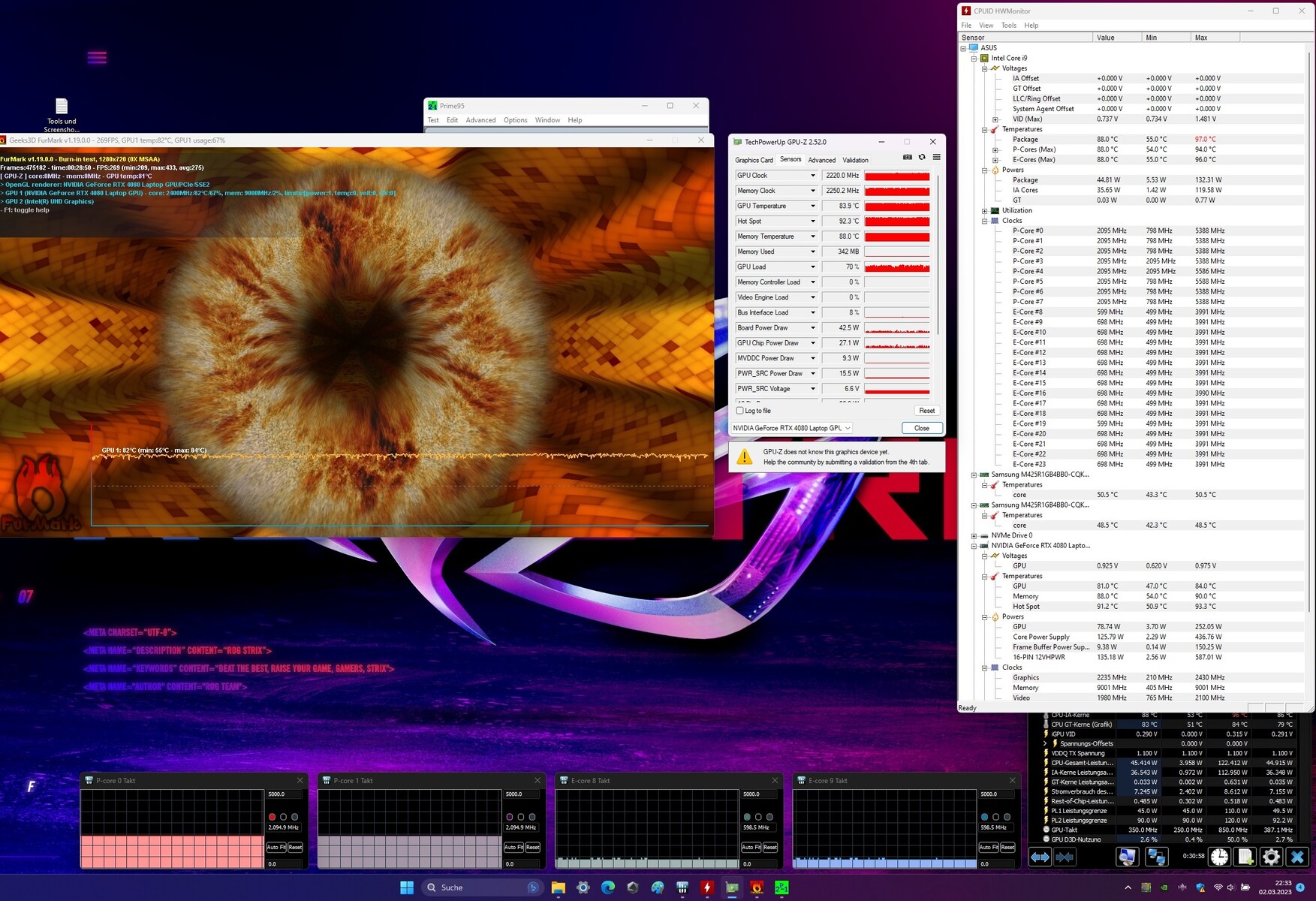
Task: Select middle dot in P-core 1 Takt graph
Action: click(x=521, y=817)
